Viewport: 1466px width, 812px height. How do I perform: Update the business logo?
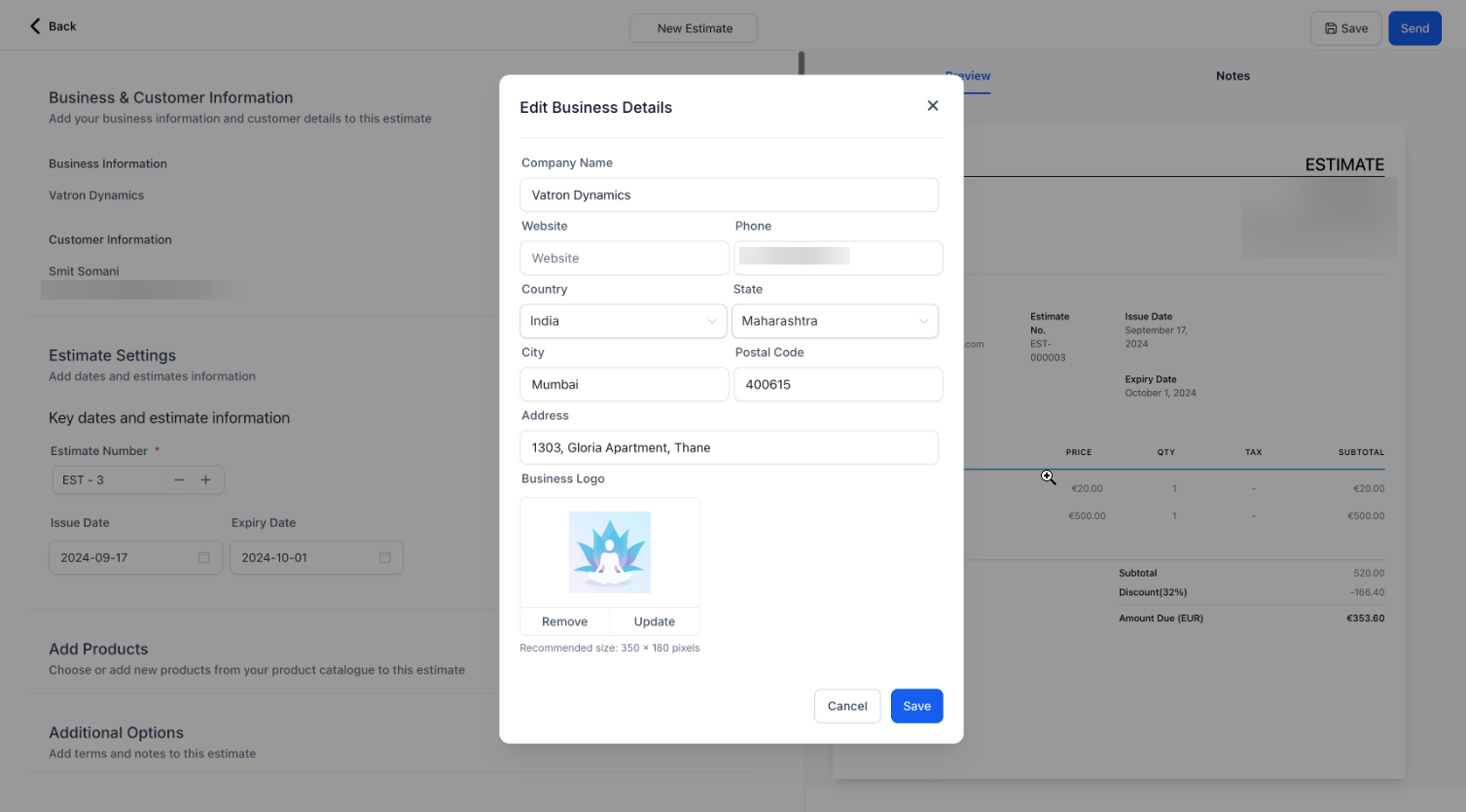(654, 622)
